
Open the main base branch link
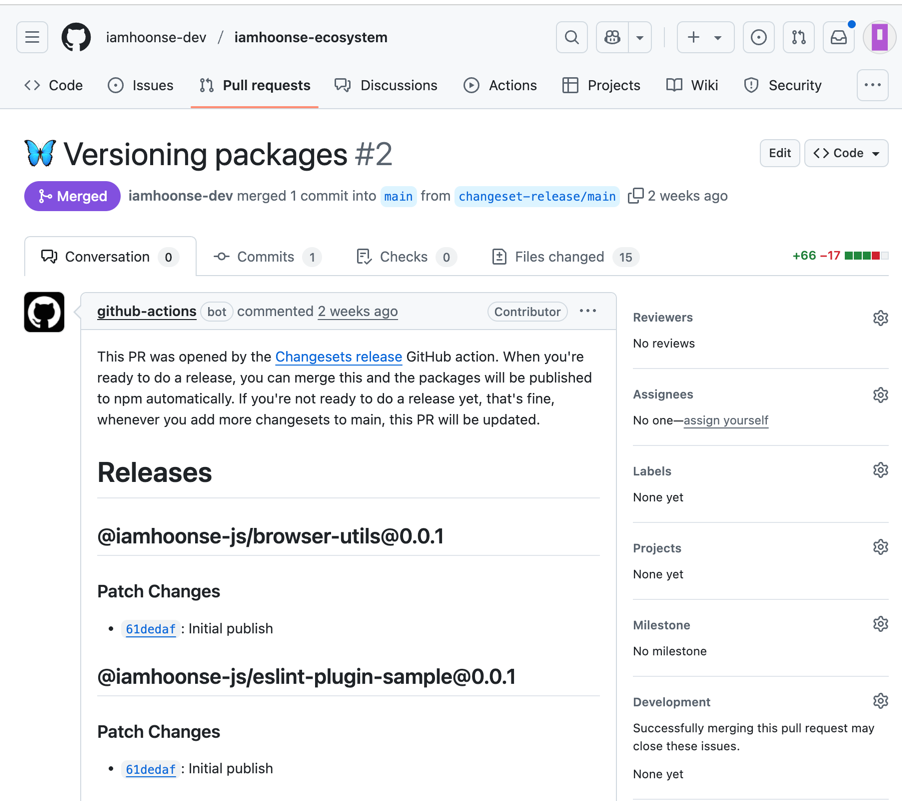[x=398, y=196]
